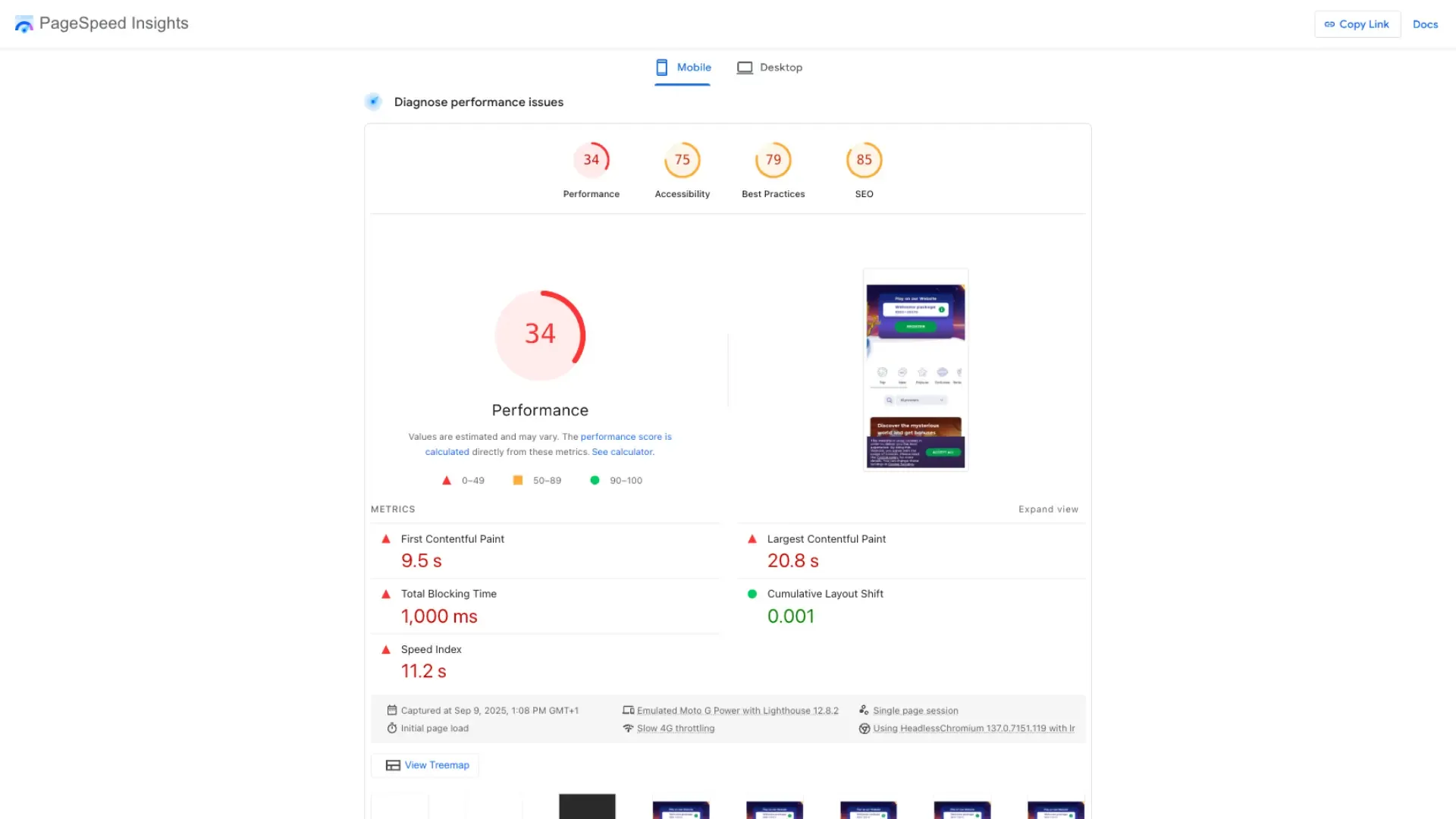
Task: Open the See calculator link
Action: tap(622, 452)
